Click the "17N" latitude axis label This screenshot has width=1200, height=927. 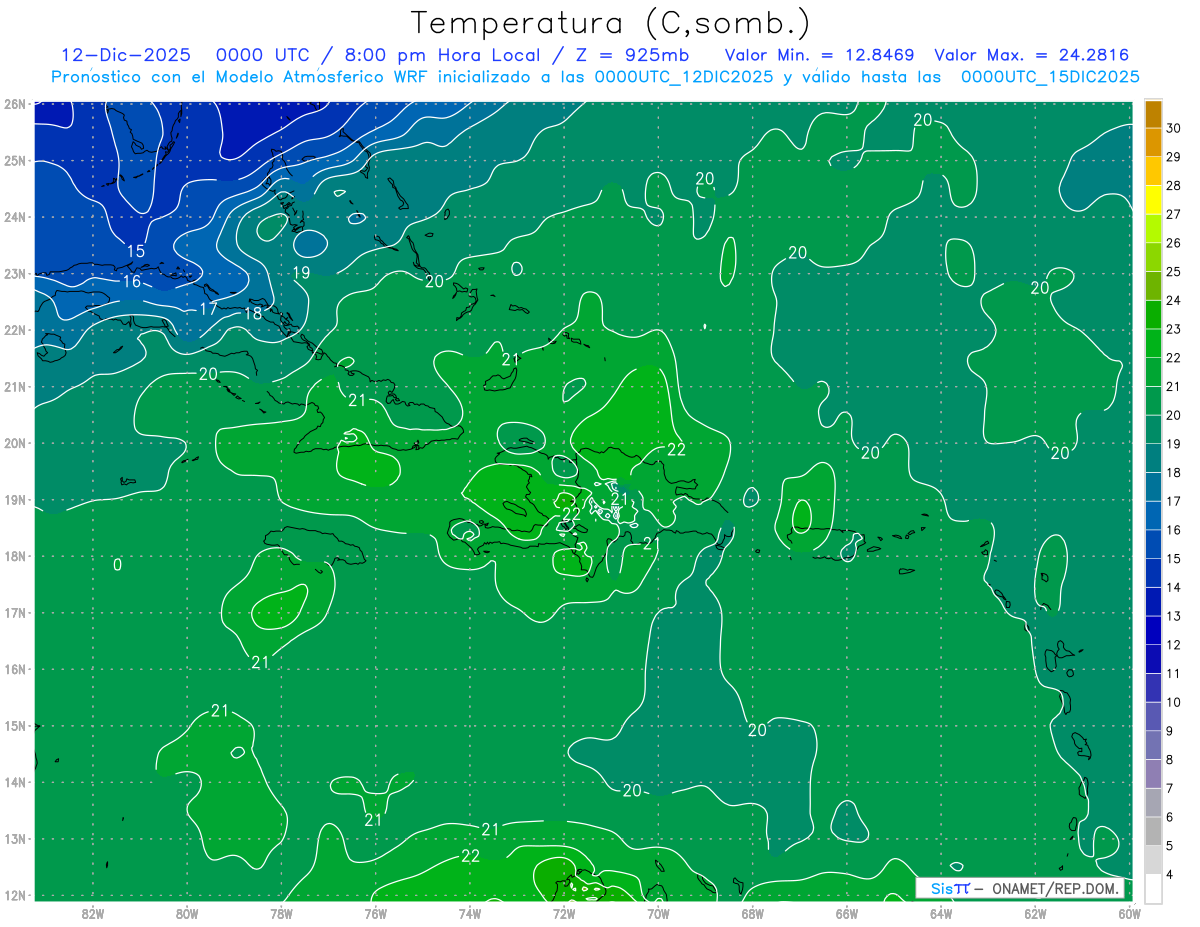pos(14,612)
